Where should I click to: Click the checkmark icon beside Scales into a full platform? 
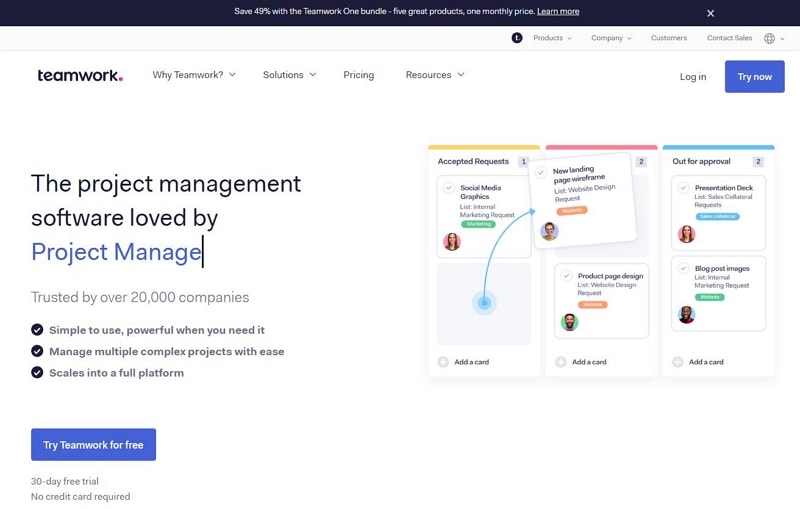[x=37, y=372]
